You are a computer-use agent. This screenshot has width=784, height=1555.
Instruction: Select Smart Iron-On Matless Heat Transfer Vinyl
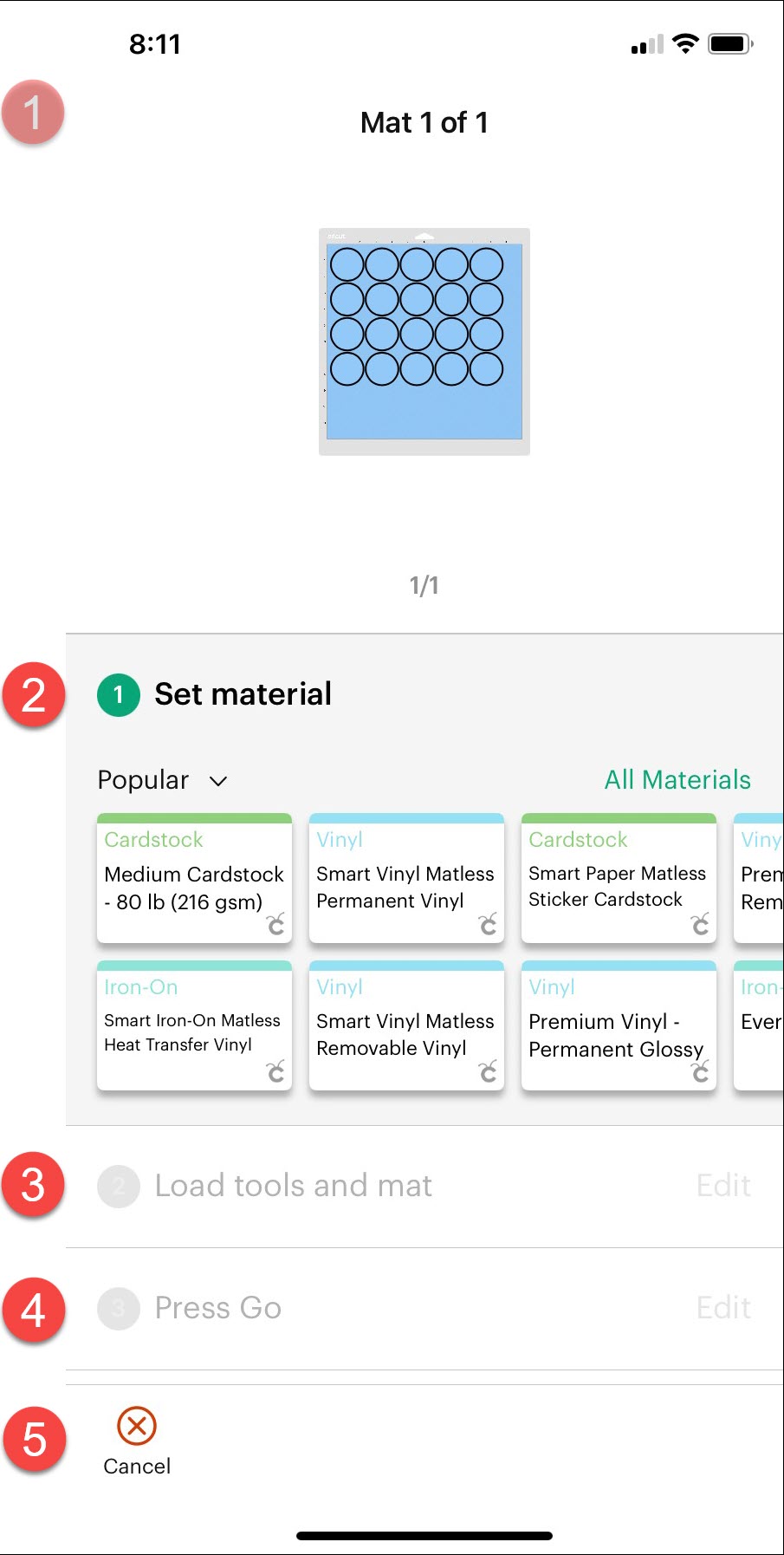194,1027
